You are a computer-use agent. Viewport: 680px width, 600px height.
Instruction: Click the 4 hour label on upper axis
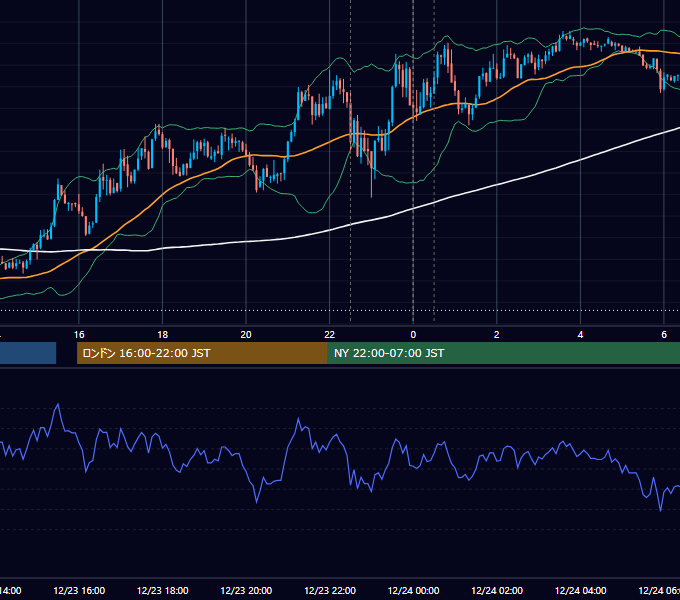click(580, 335)
